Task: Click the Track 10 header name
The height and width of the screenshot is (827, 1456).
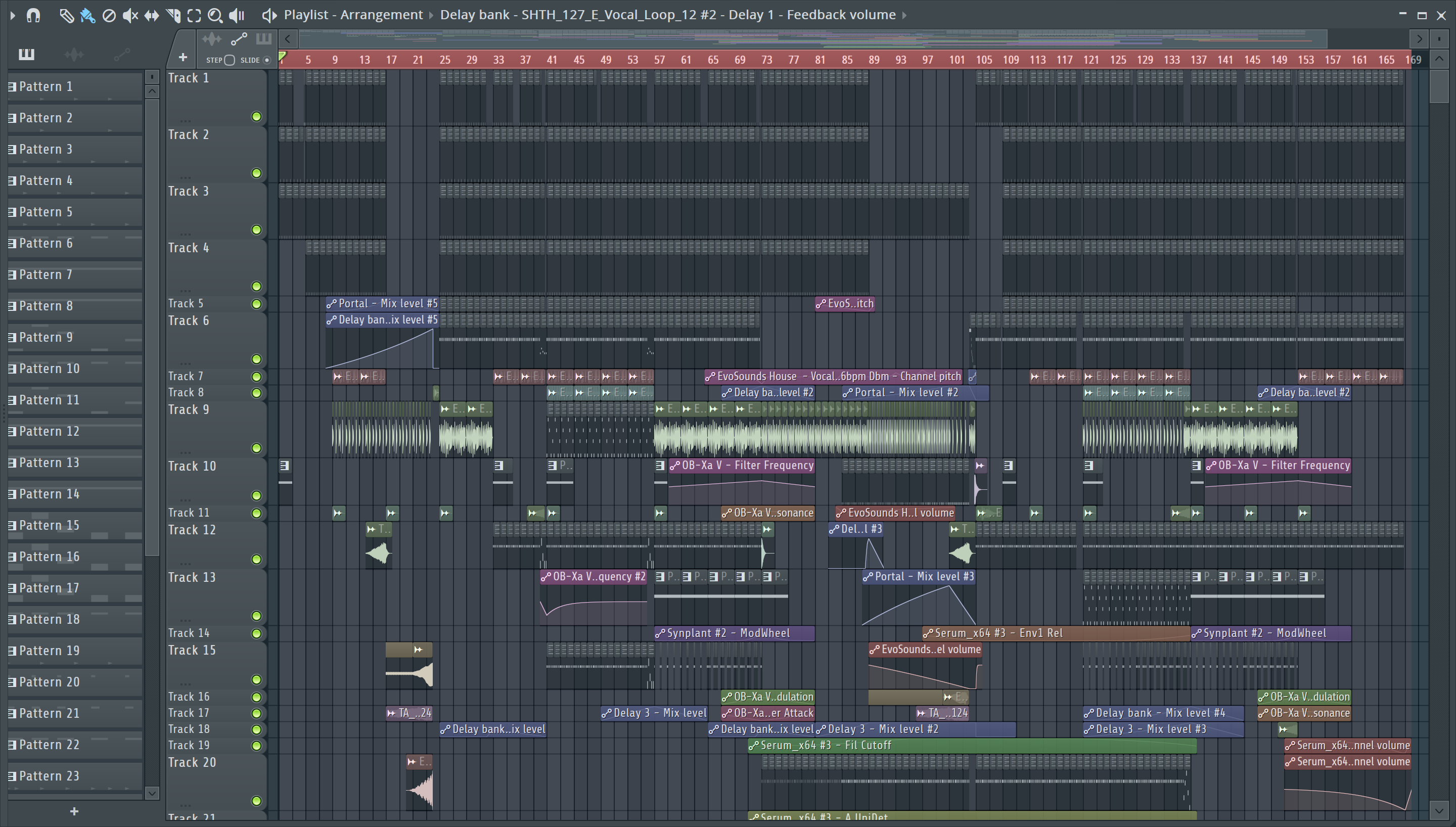Action: tap(192, 466)
